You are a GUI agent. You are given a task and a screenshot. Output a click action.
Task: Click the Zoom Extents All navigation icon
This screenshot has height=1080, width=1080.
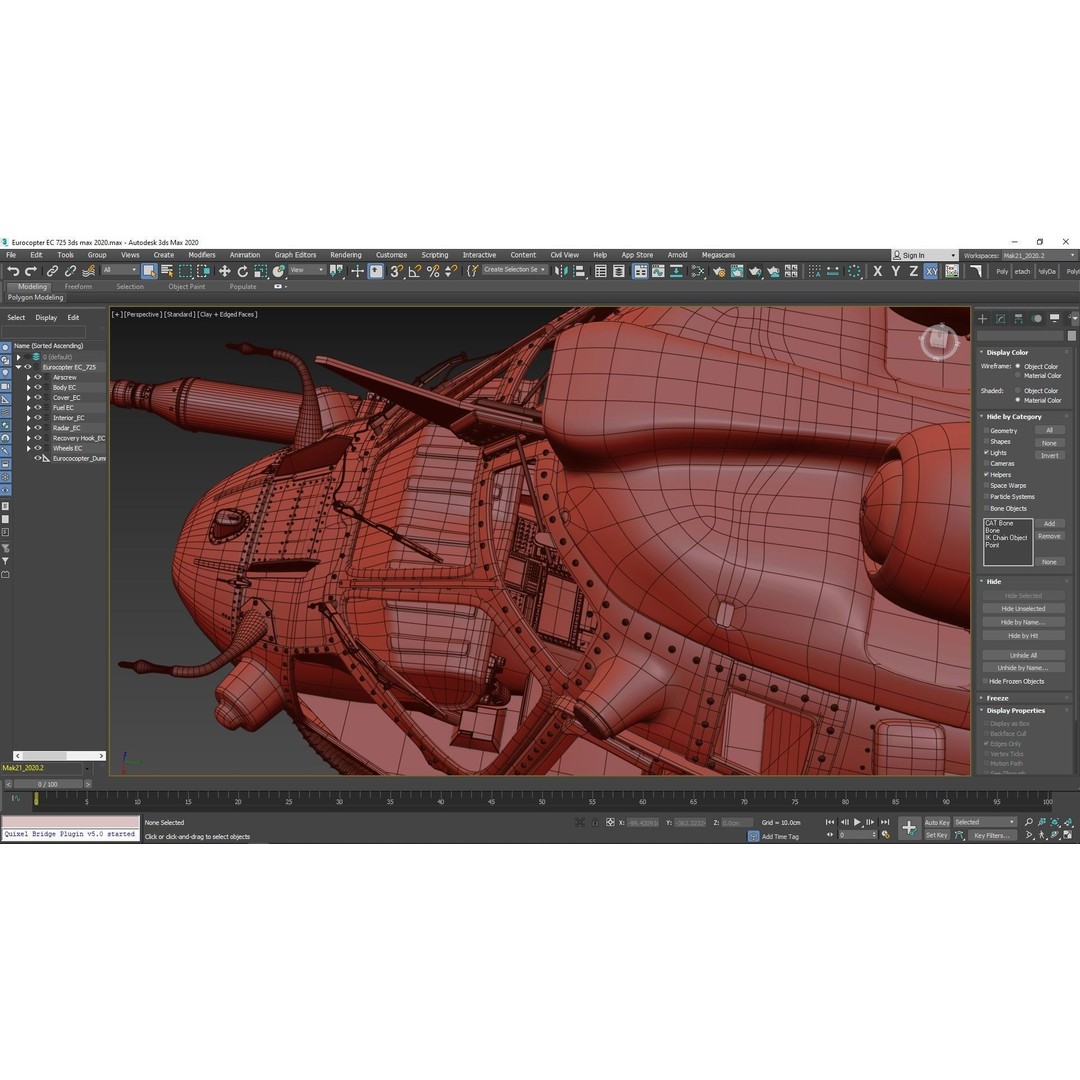coord(1068,822)
